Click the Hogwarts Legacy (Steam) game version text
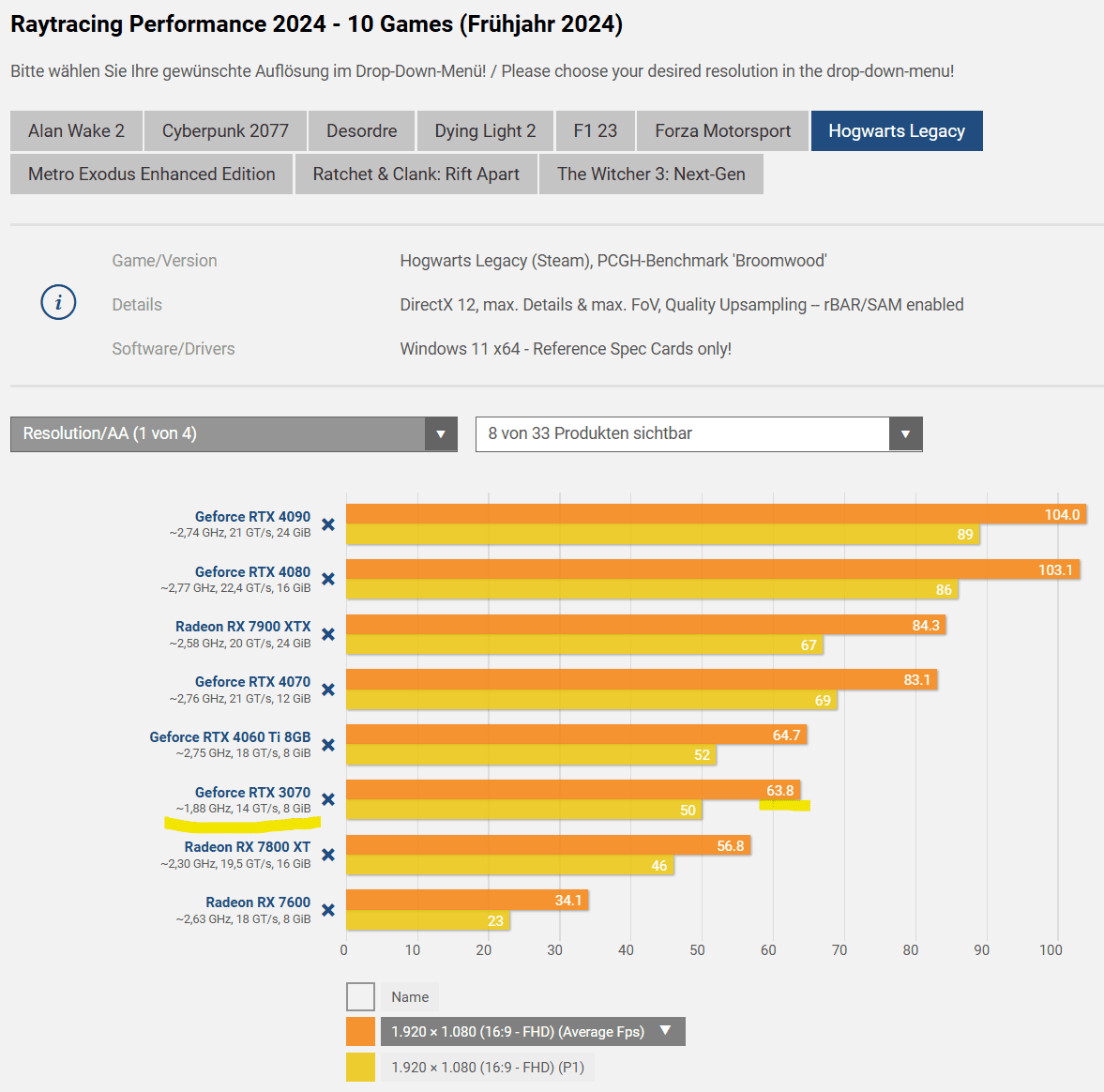The width and height of the screenshot is (1104, 1092). [x=613, y=261]
